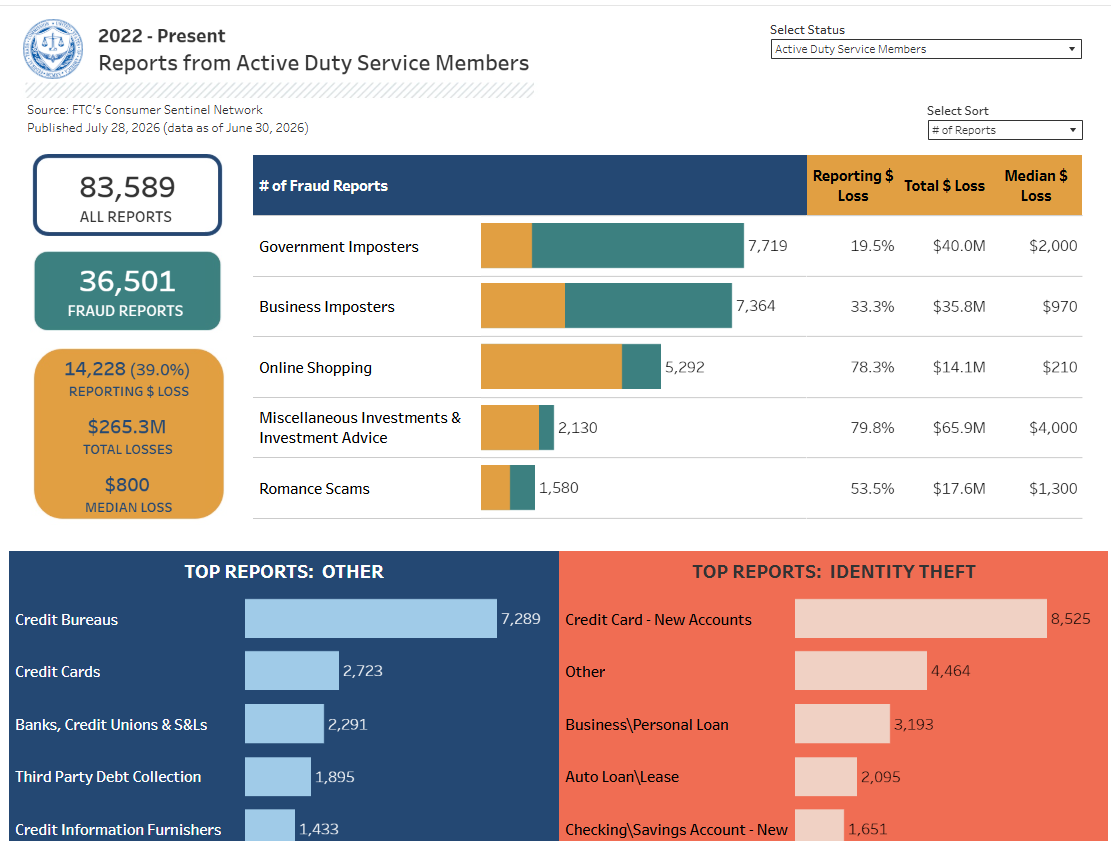Click the Miscellaneous Investments bar
Screen dimensions: 1111x841
pos(517,427)
